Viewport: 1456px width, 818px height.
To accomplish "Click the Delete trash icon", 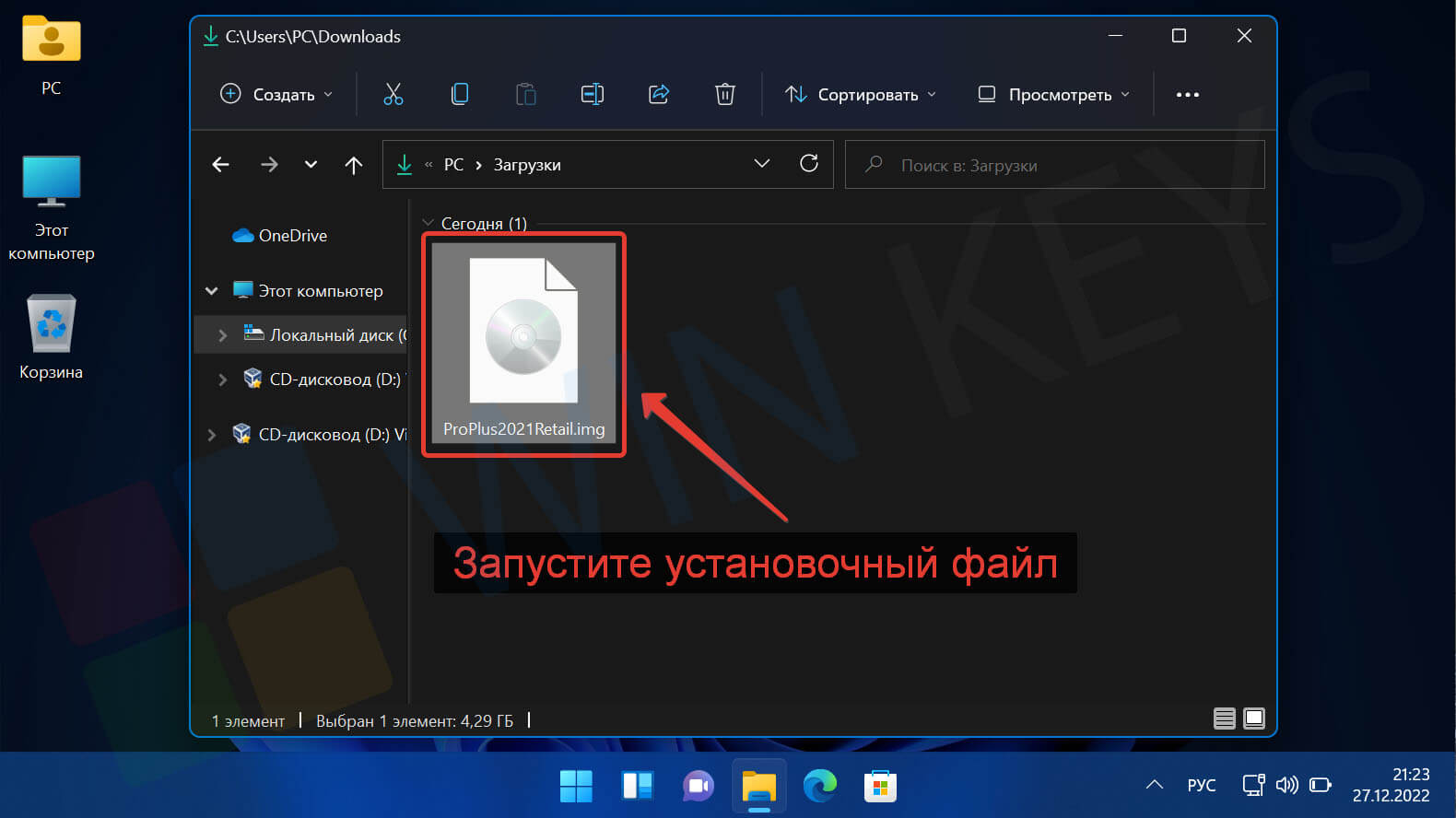I will 725,94.
